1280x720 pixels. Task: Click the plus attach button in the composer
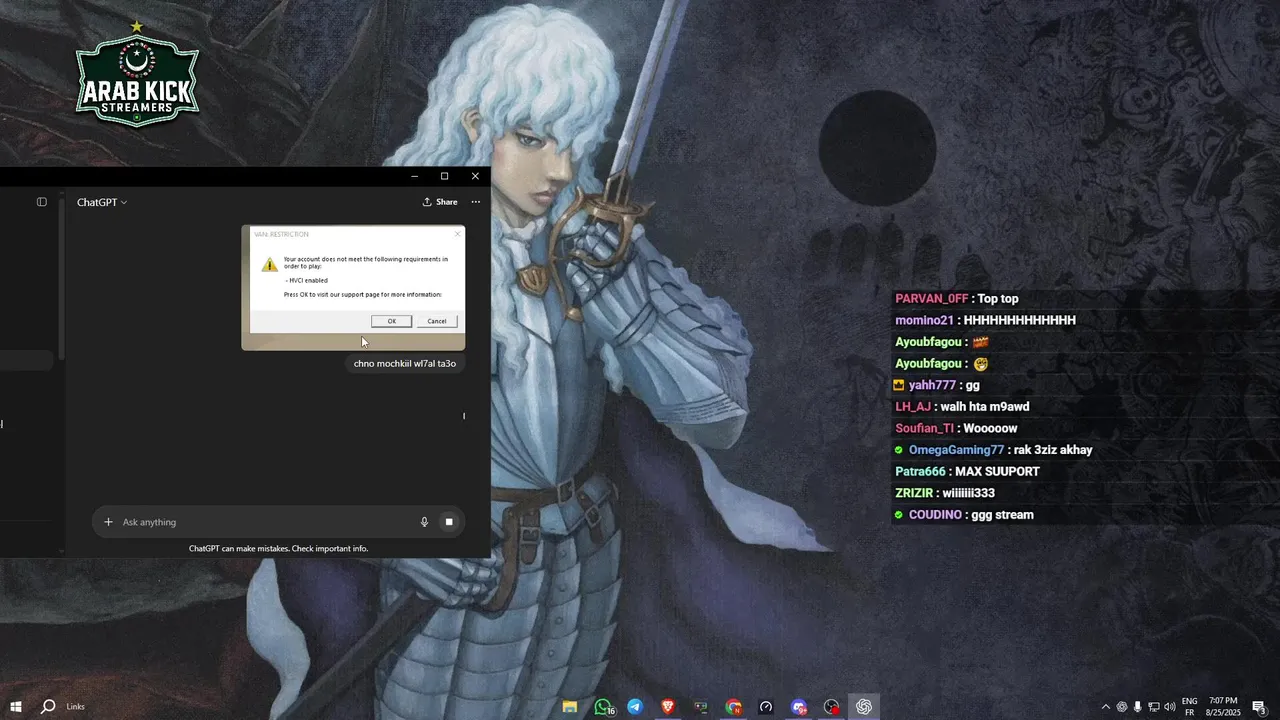(x=109, y=522)
